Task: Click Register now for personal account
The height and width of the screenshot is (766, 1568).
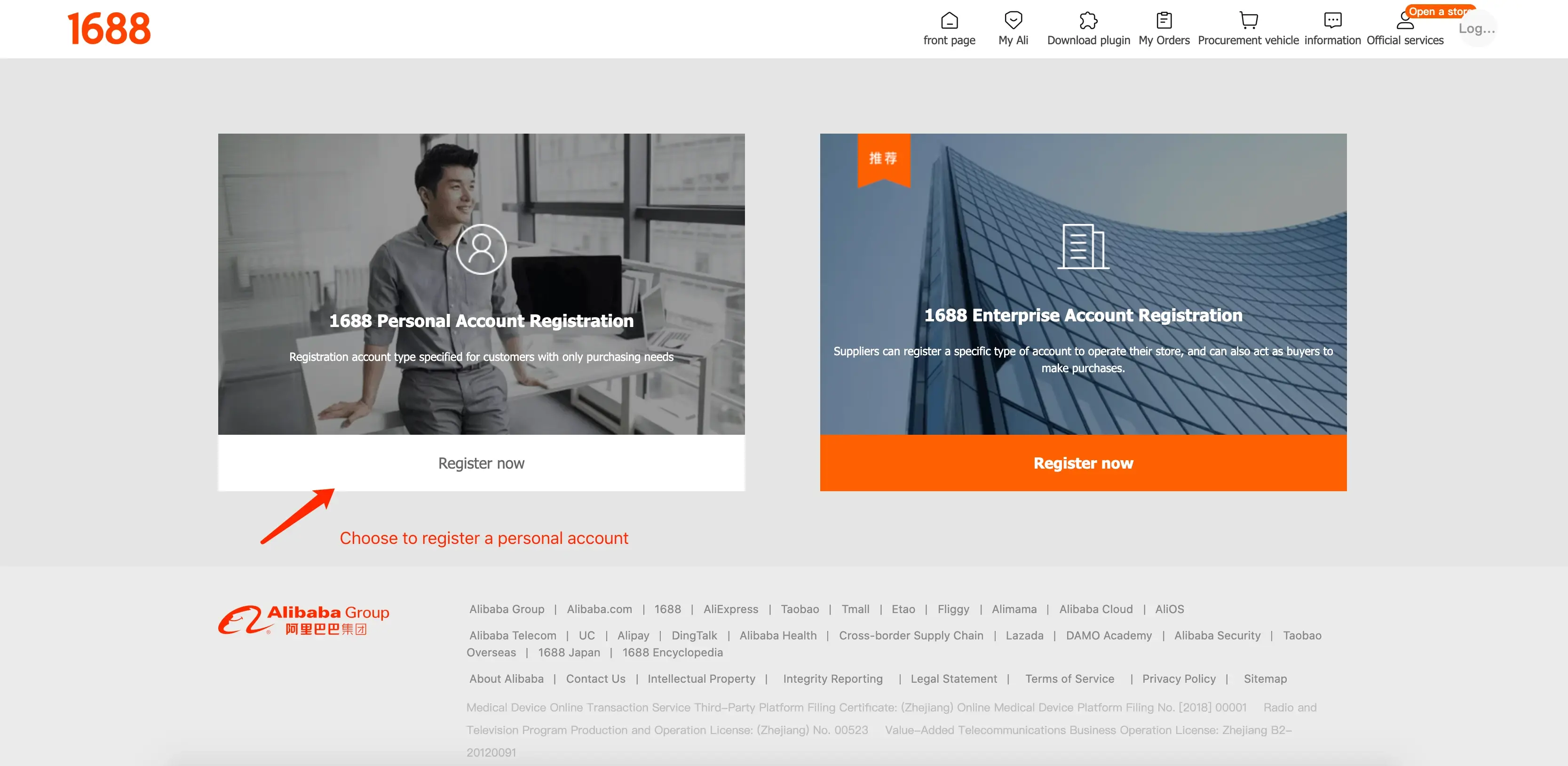Action: coord(481,463)
